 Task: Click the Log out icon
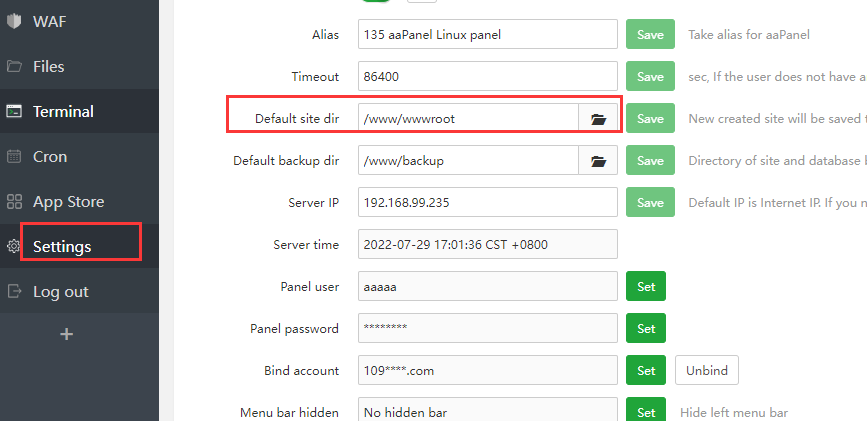coord(14,291)
